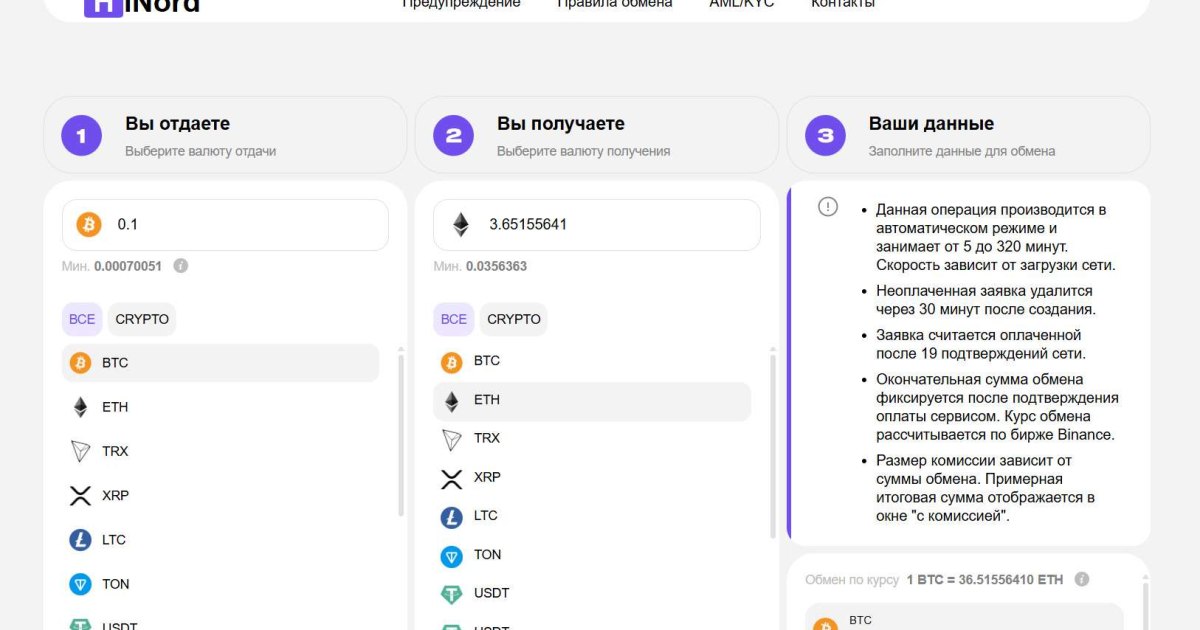
Task: Click the exchange rate 1 BTC = 36.51556410 ETH
Action: tap(985, 580)
